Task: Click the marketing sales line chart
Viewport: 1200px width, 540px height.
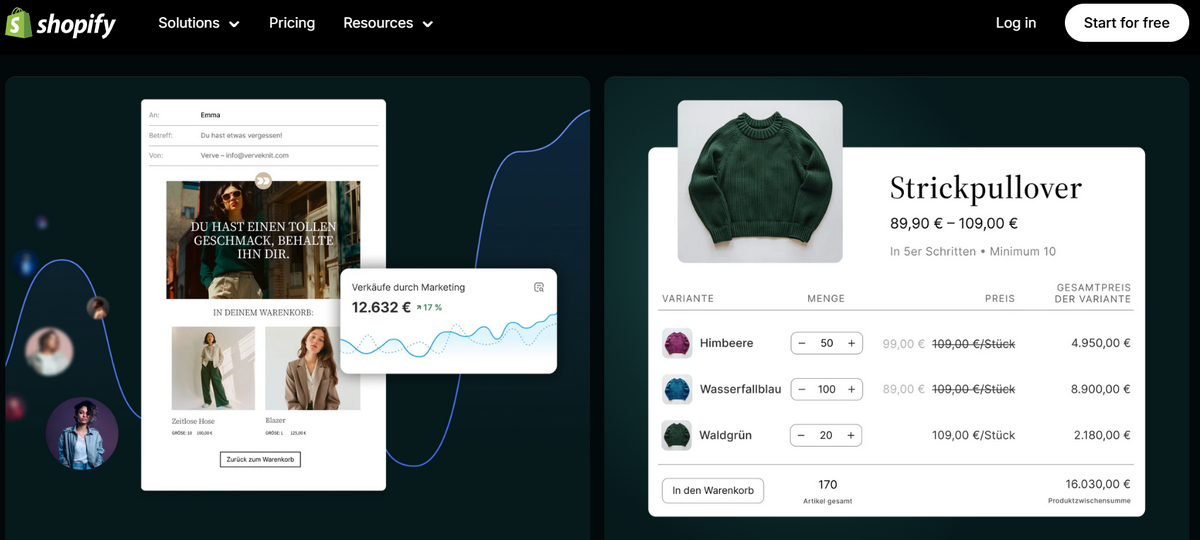Action: tap(448, 338)
